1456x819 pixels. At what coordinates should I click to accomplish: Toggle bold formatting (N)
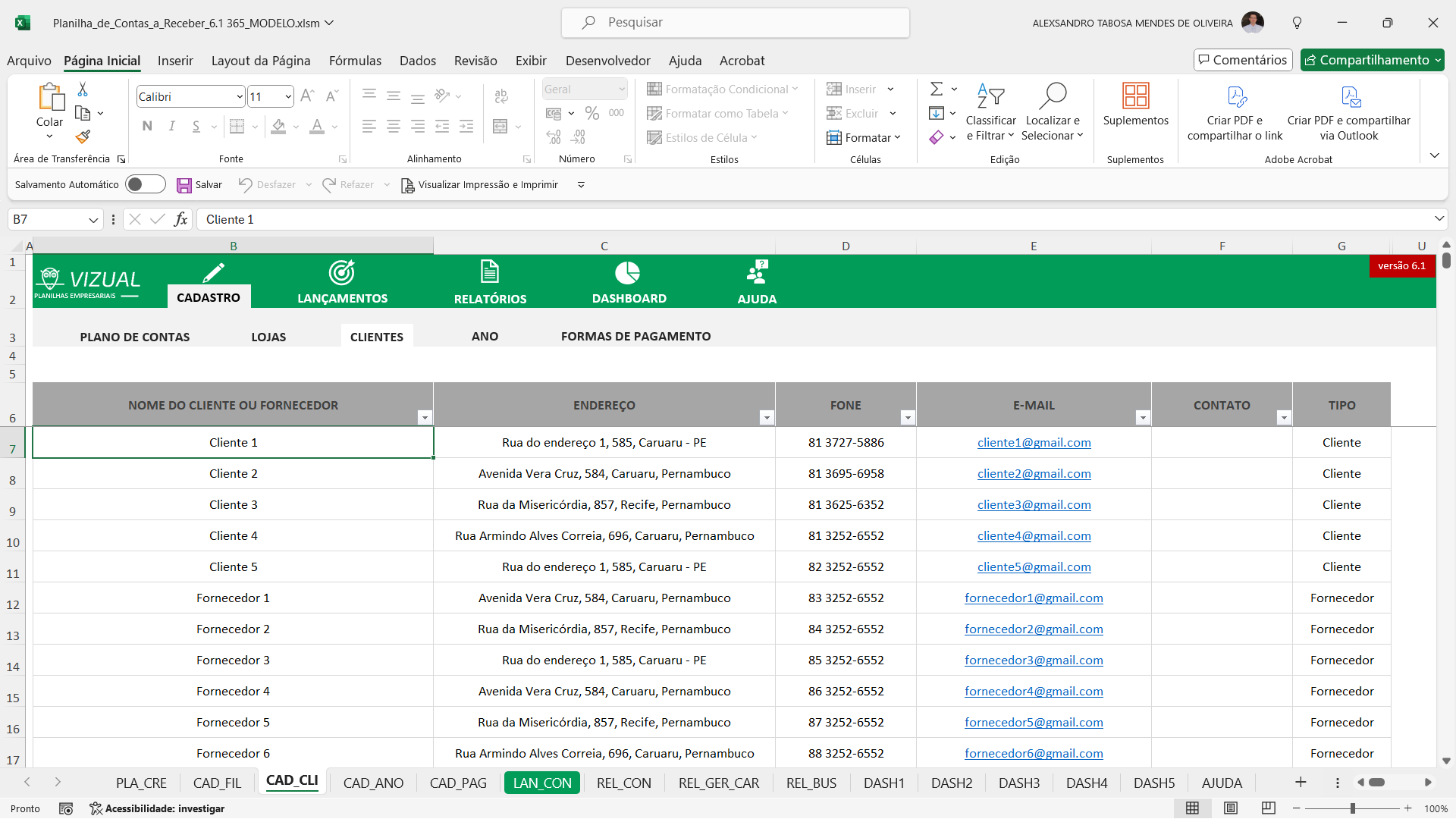(x=147, y=126)
